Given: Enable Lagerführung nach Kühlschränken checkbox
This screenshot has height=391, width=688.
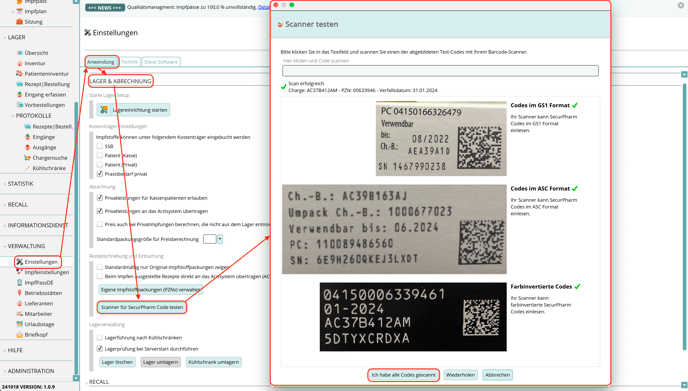Looking at the screenshot, I should click(x=100, y=337).
